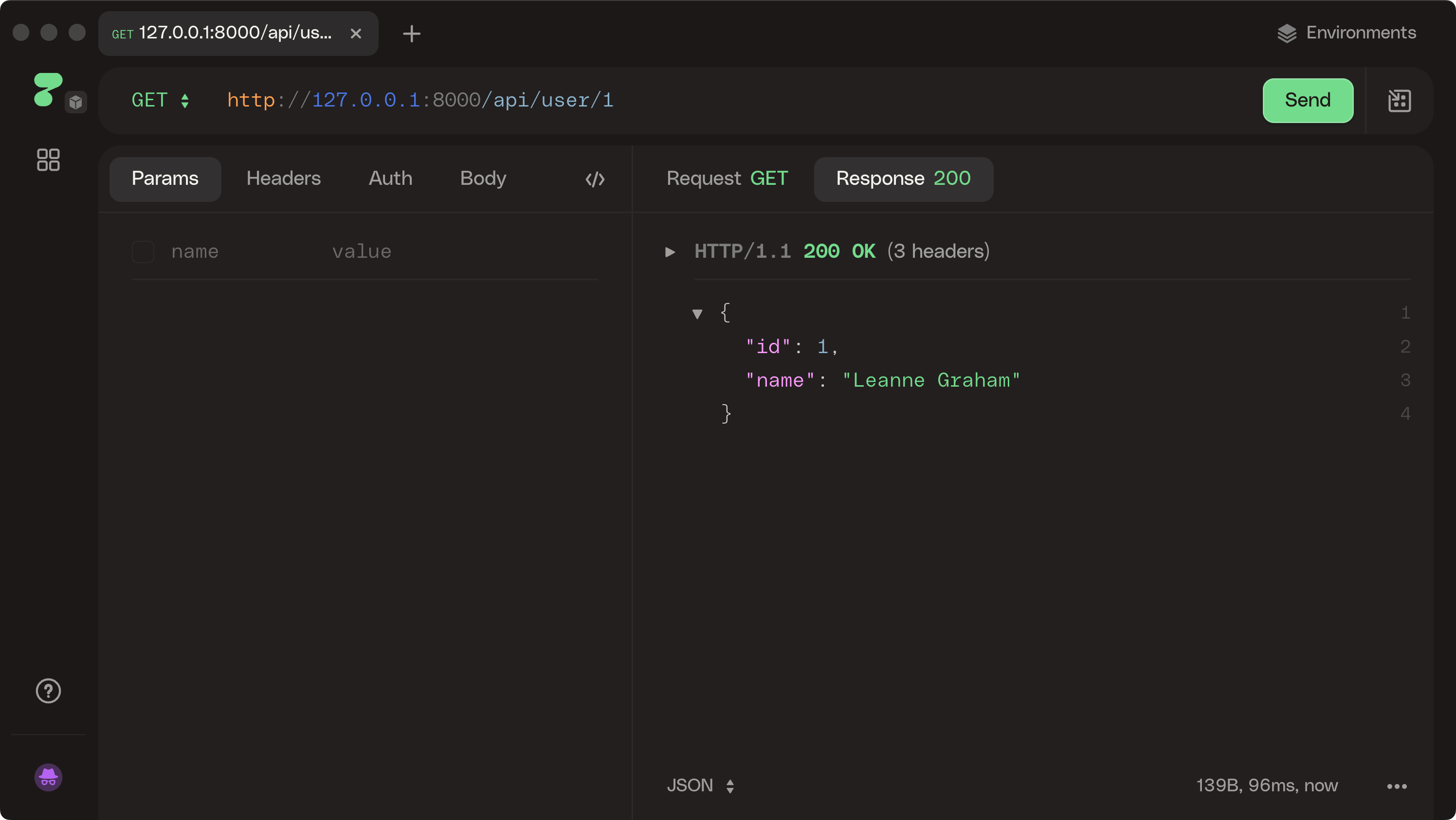Viewport: 1456px width, 820px height.
Task: Open the three-dot menu in the status bar
Action: (x=1398, y=786)
